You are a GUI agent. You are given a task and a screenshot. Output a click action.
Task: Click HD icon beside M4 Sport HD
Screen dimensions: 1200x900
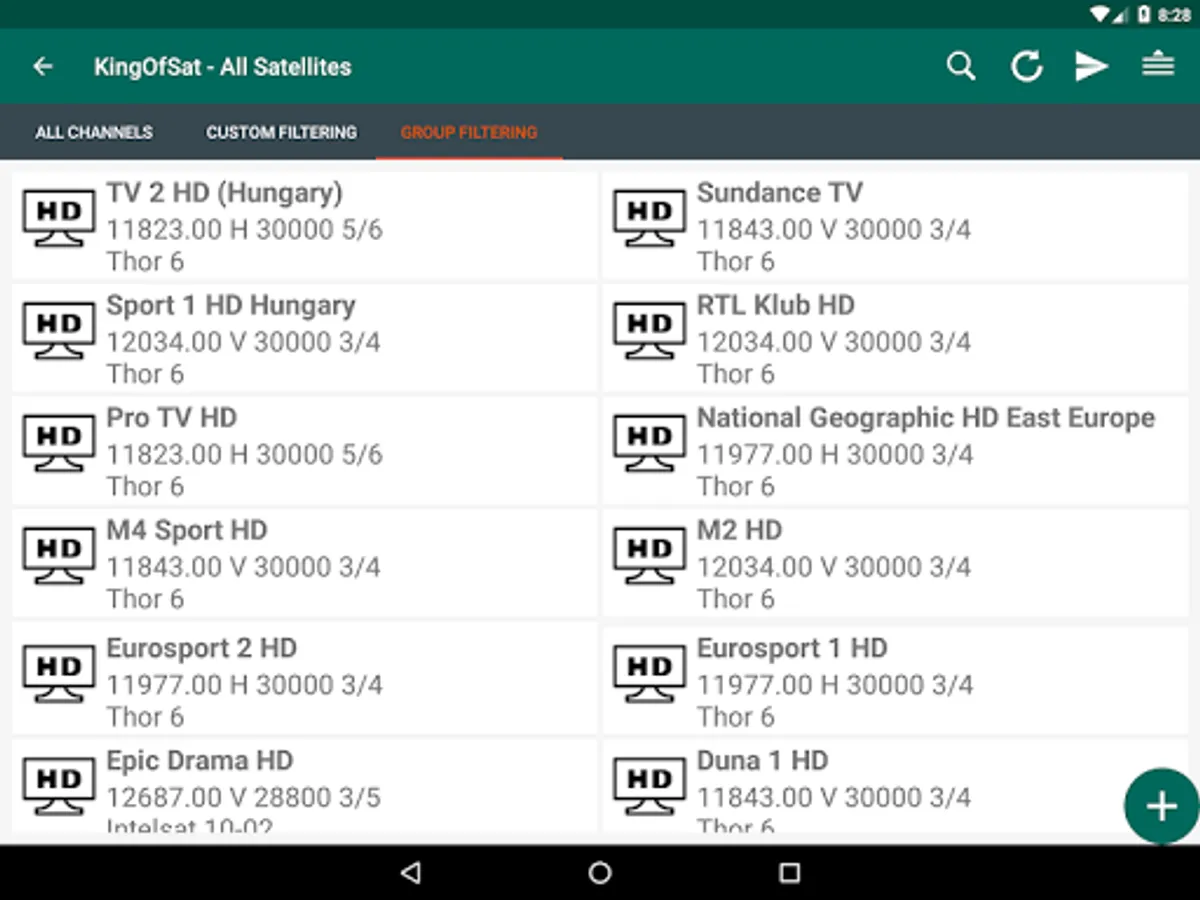[59, 556]
